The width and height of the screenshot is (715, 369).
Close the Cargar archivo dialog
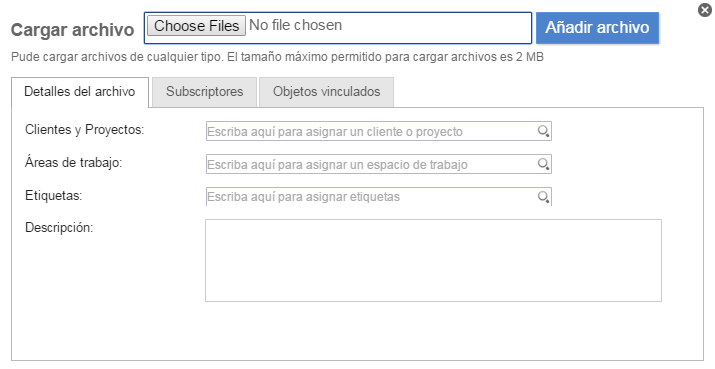tap(705, 10)
